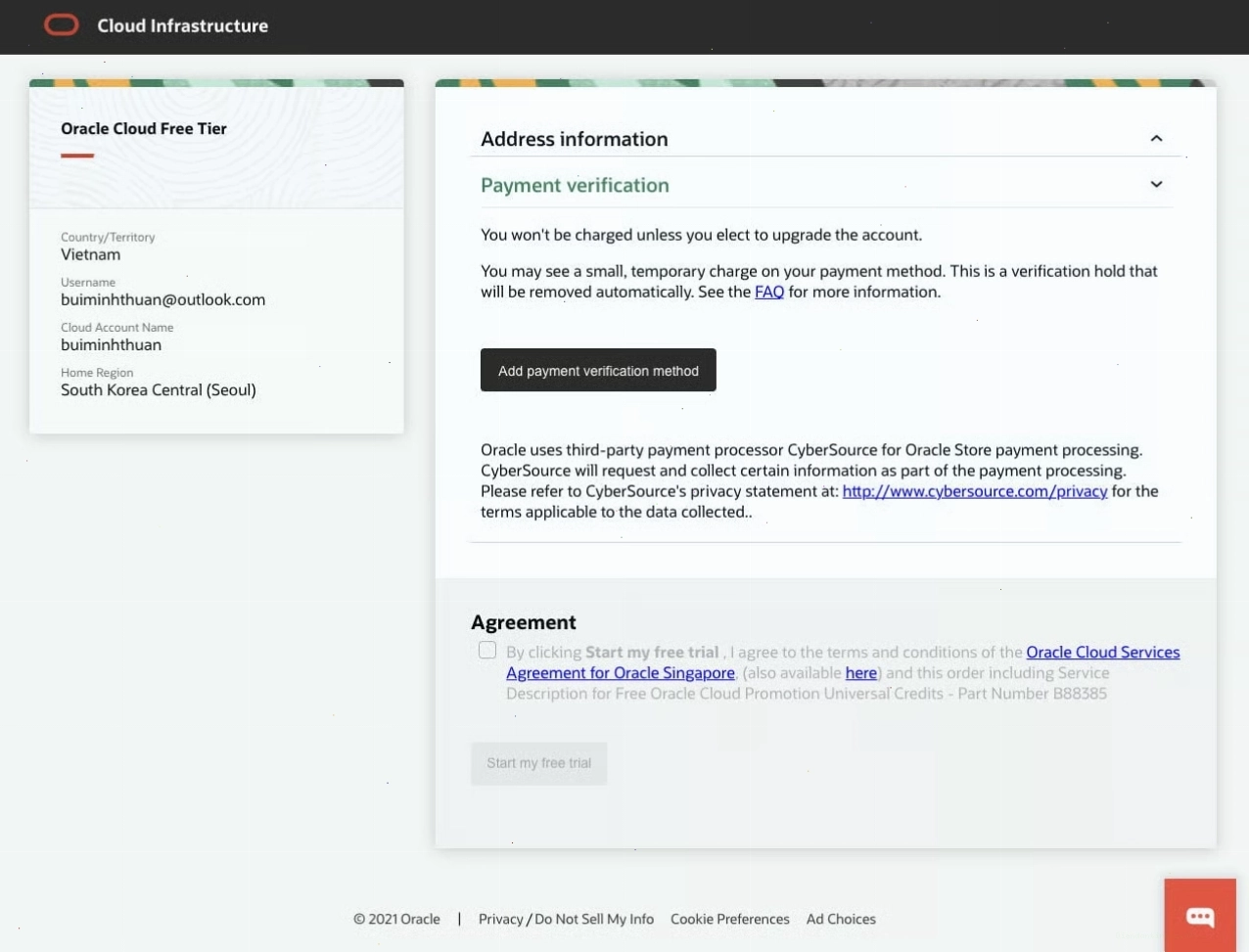Screen dimensions: 1249x952
Task: Click the Start my free trial button
Action: [539, 763]
